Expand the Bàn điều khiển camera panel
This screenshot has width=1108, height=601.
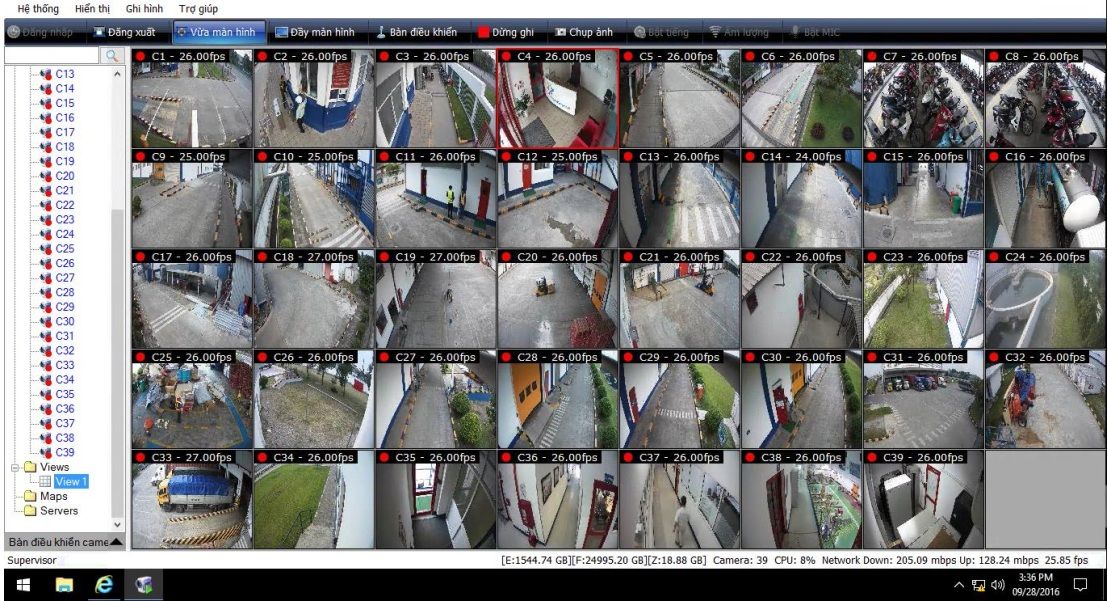(x=117, y=542)
